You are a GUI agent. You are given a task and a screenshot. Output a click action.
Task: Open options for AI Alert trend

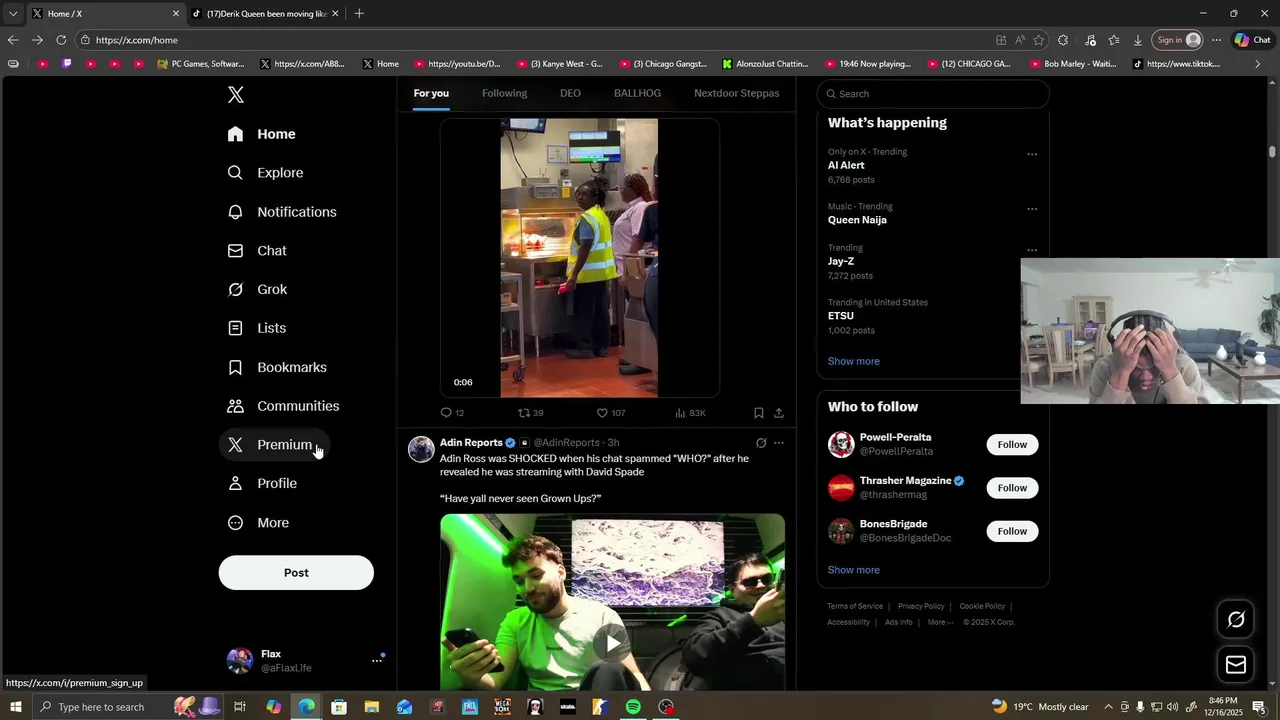[x=1032, y=154]
